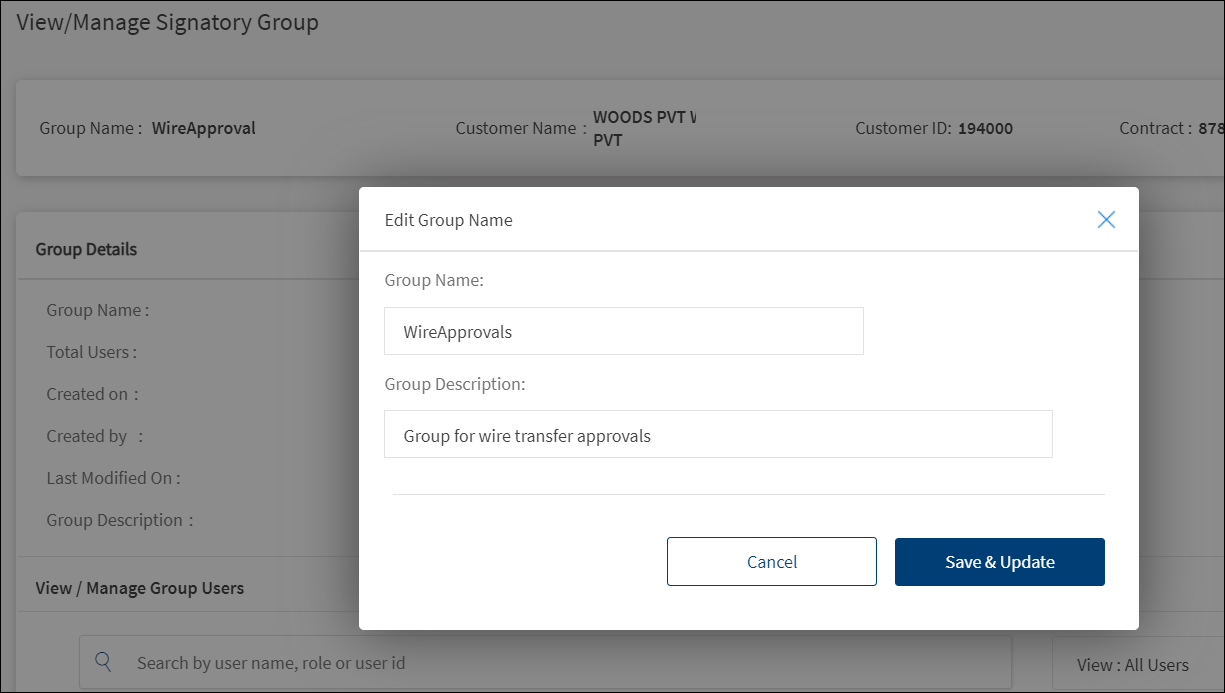
Task: Select the Group Details section header
Action: pyautogui.click(x=86, y=249)
